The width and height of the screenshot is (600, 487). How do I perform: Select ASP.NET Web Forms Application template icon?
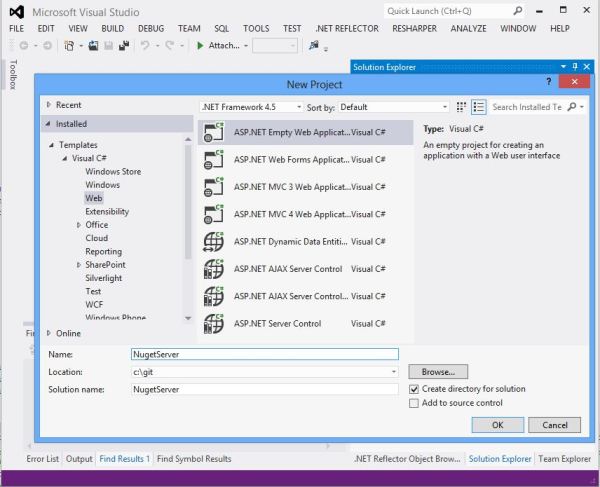tap(214, 160)
